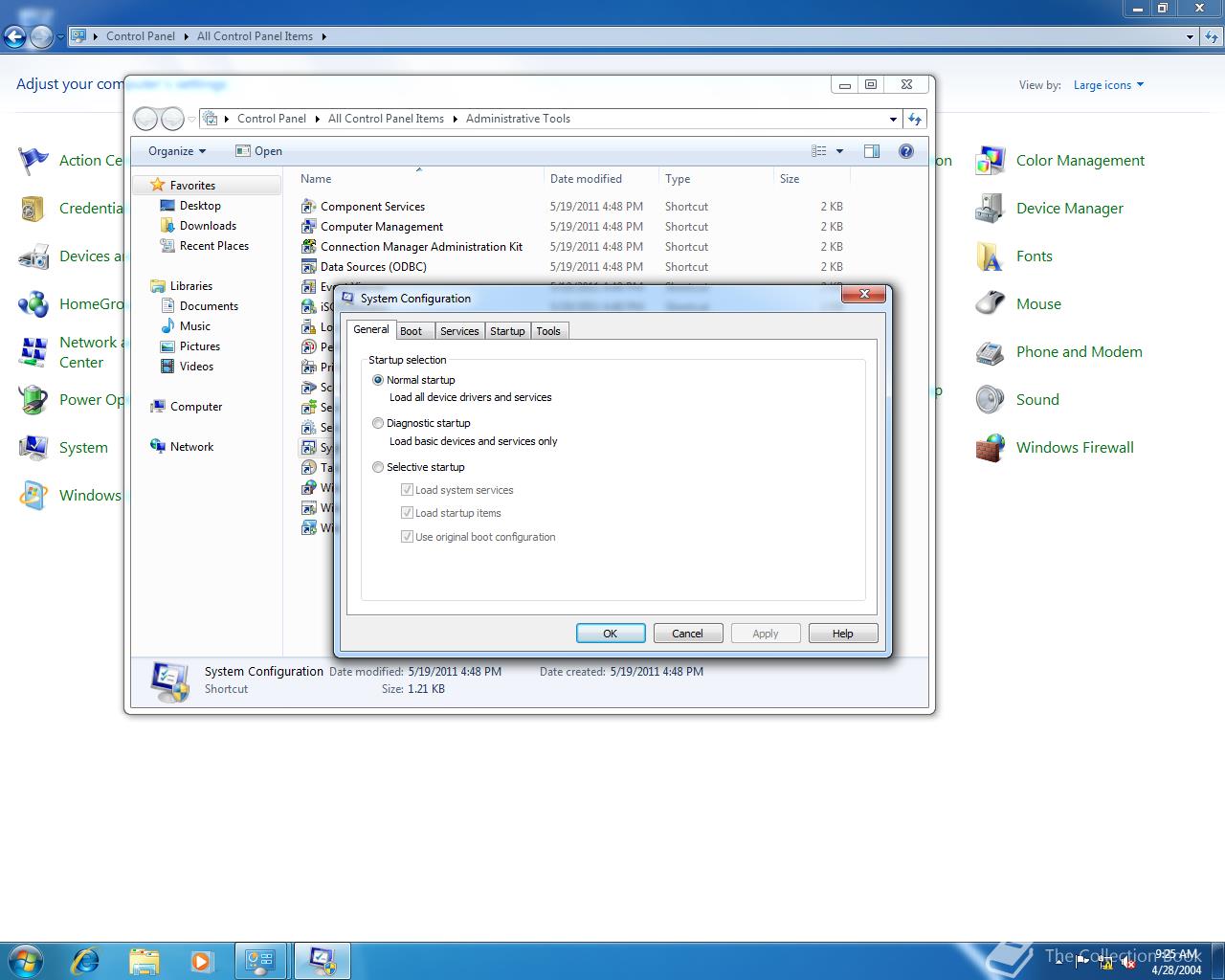Select Documents under Libraries
Image resolution: width=1225 pixels, height=980 pixels.
209,306
